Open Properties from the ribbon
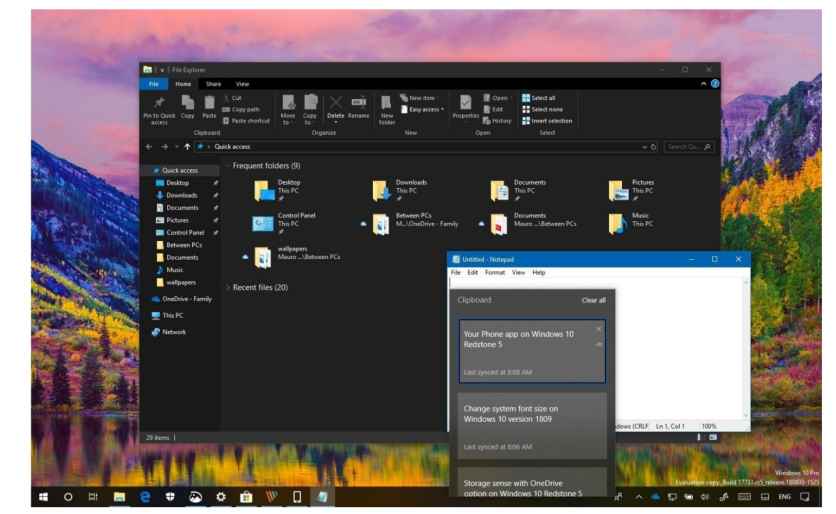 click(465, 105)
